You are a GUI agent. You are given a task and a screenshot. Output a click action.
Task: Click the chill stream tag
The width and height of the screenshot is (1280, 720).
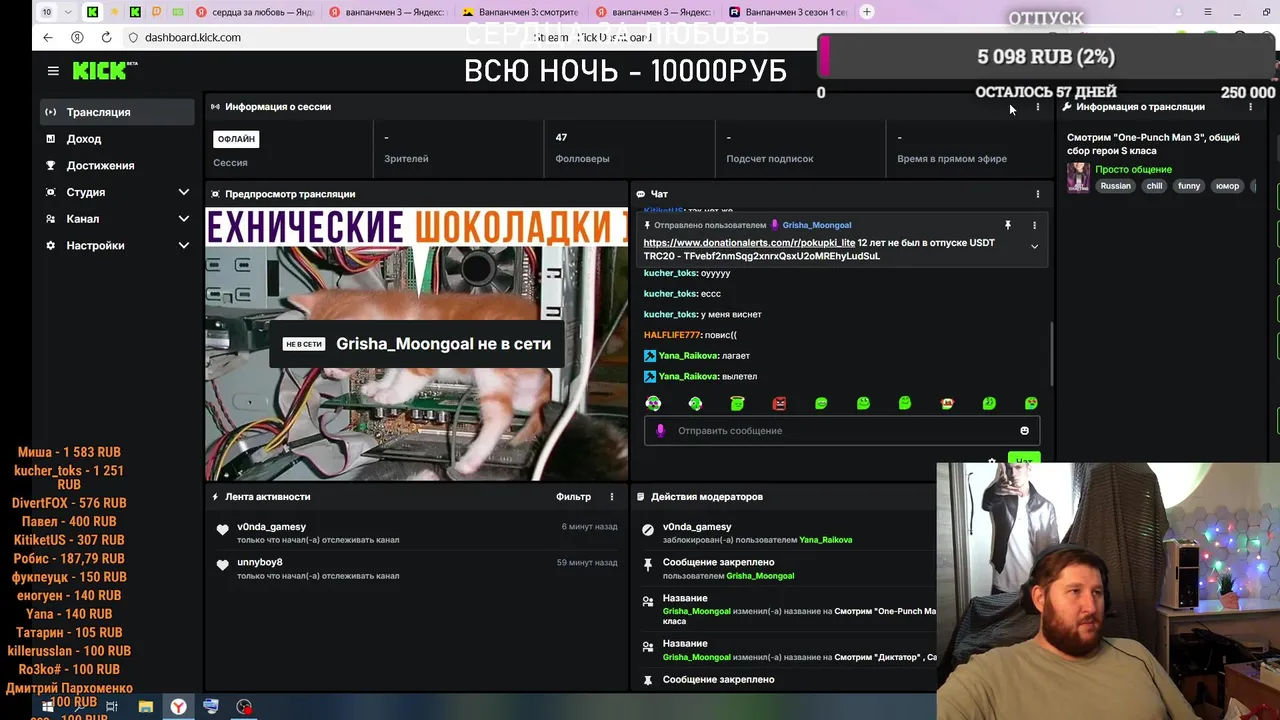click(1154, 186)
